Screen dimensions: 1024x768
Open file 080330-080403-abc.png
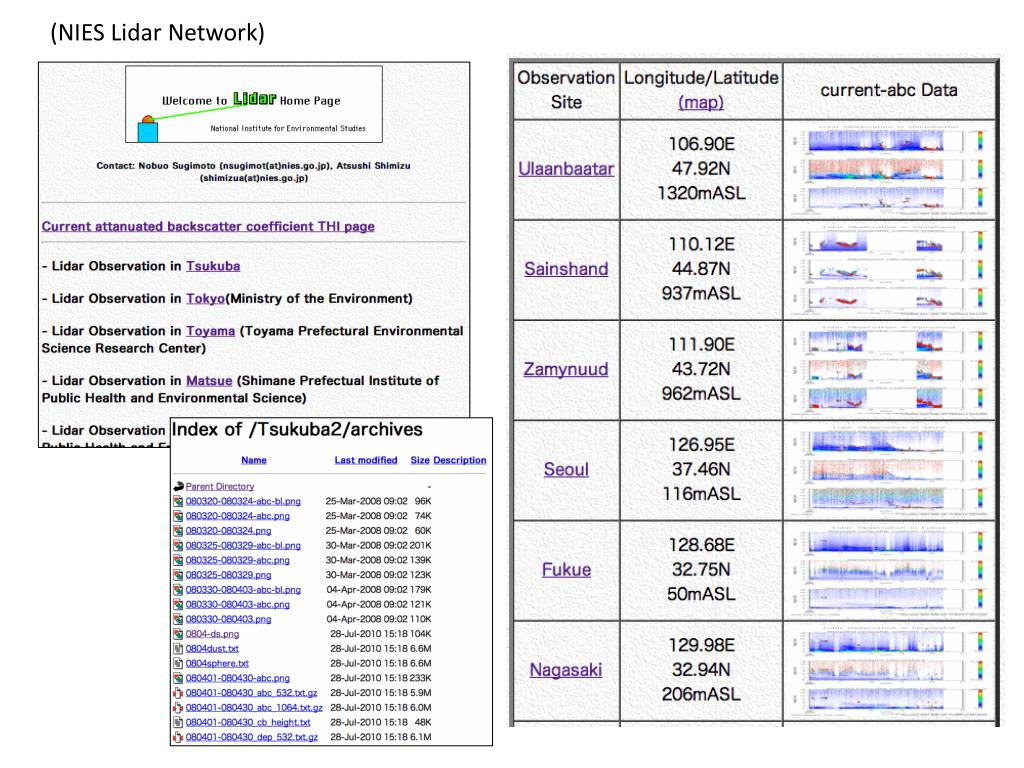238,604
